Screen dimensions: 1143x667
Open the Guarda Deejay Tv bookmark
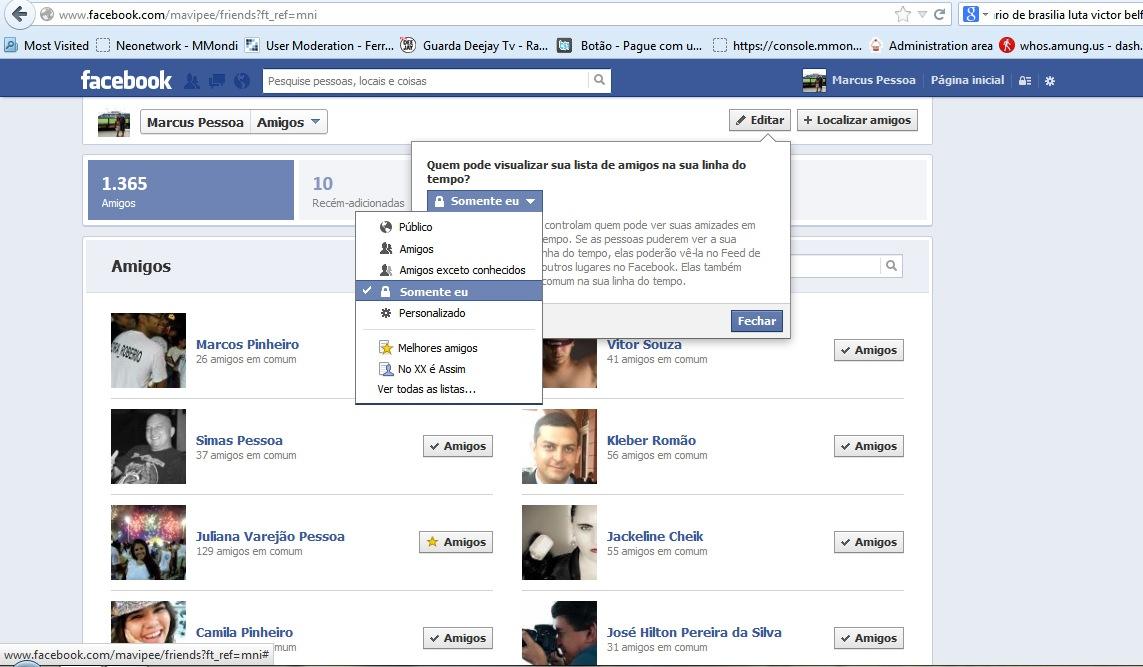click(x=474, y=45)
